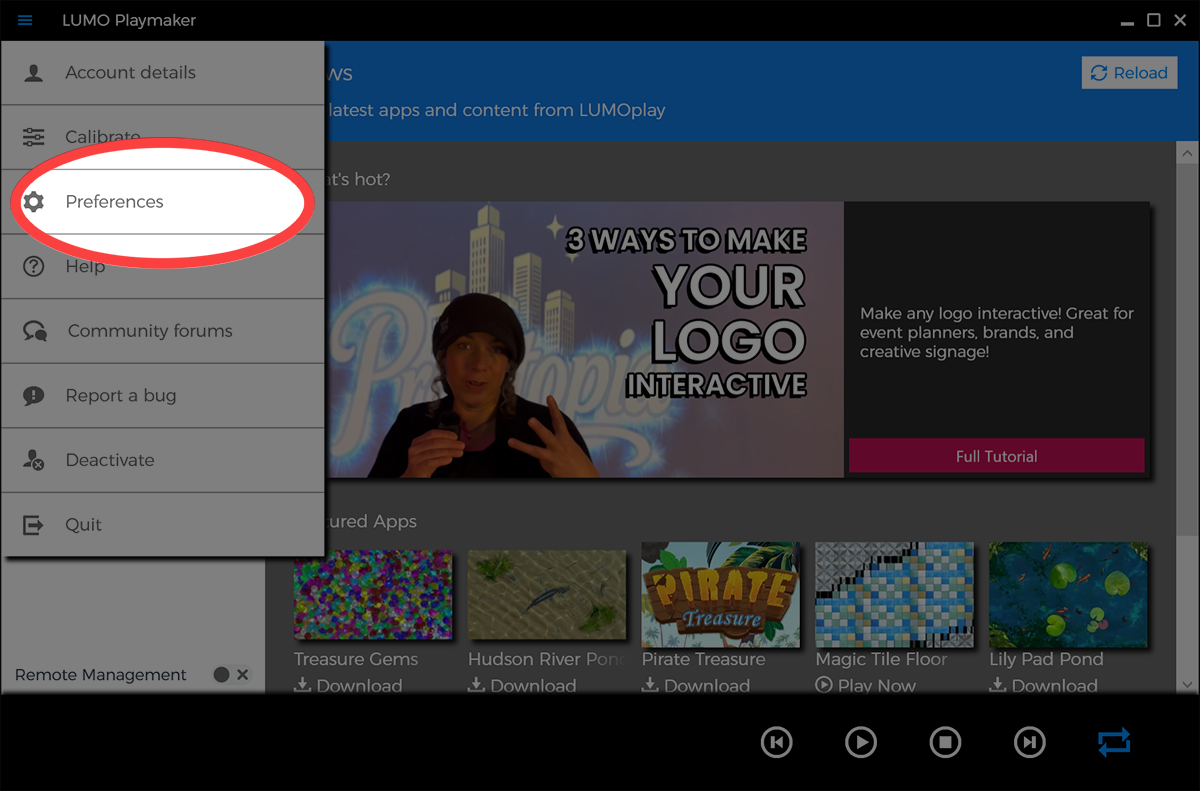Click the Remote Management status dot
Screen dimensions: 1200x791
[x=221, y=675]
